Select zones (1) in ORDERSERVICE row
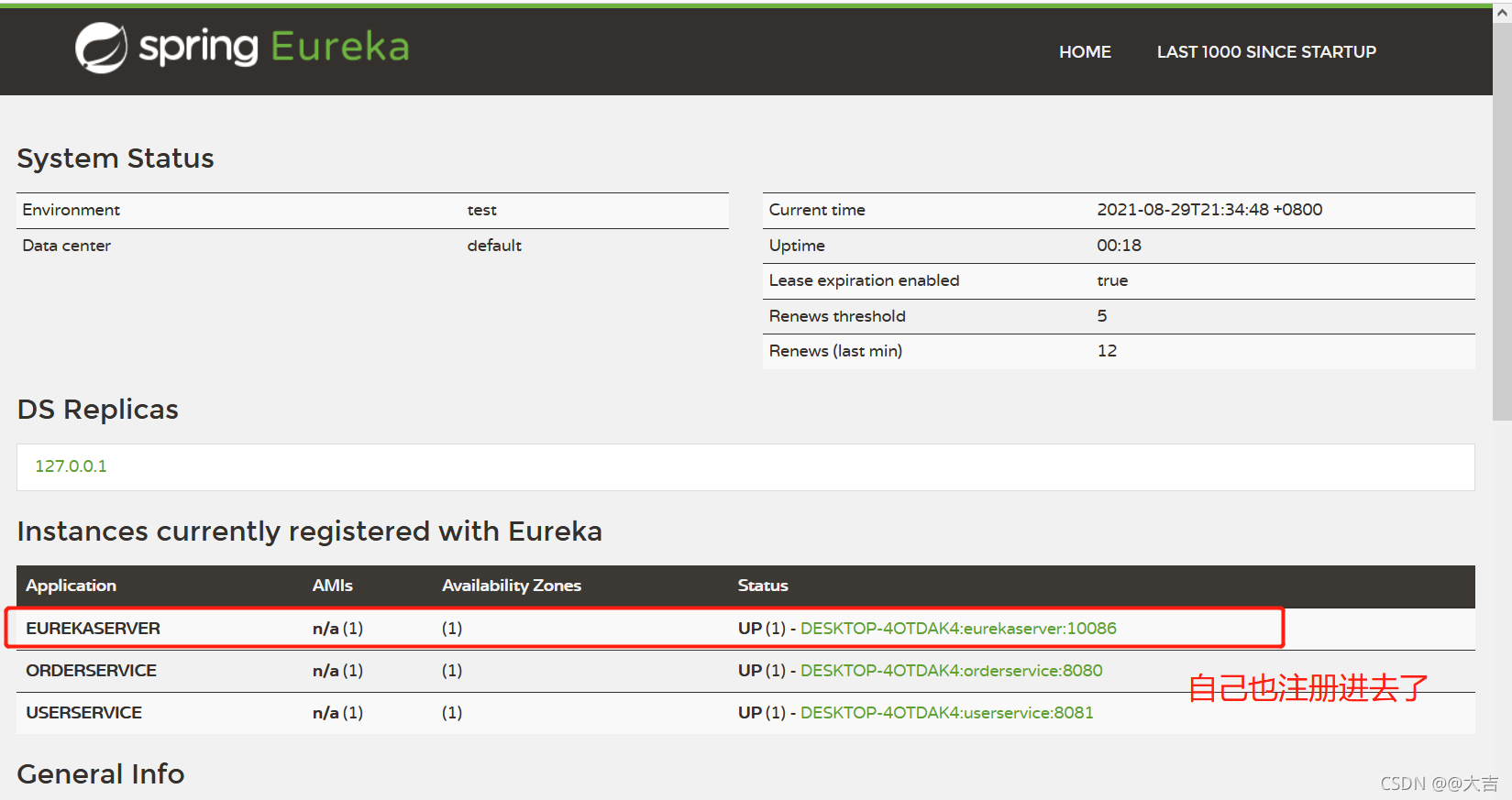Viewport: 1512px width, 800px height. [x=452, y=671]
